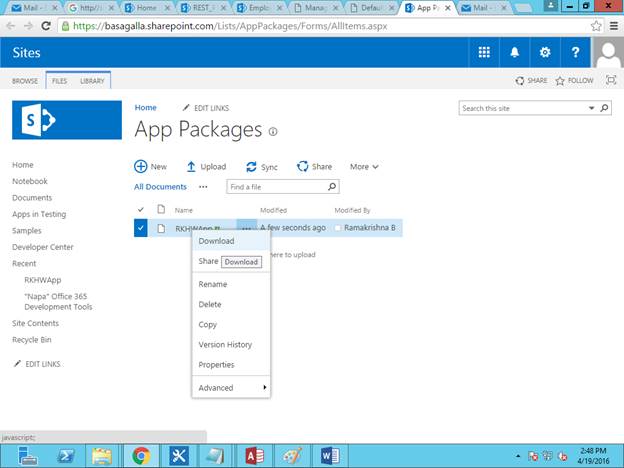The image size is (624, 468).
Task: Bookmark this page with the star icon
Action: click(x=596, y=26)
